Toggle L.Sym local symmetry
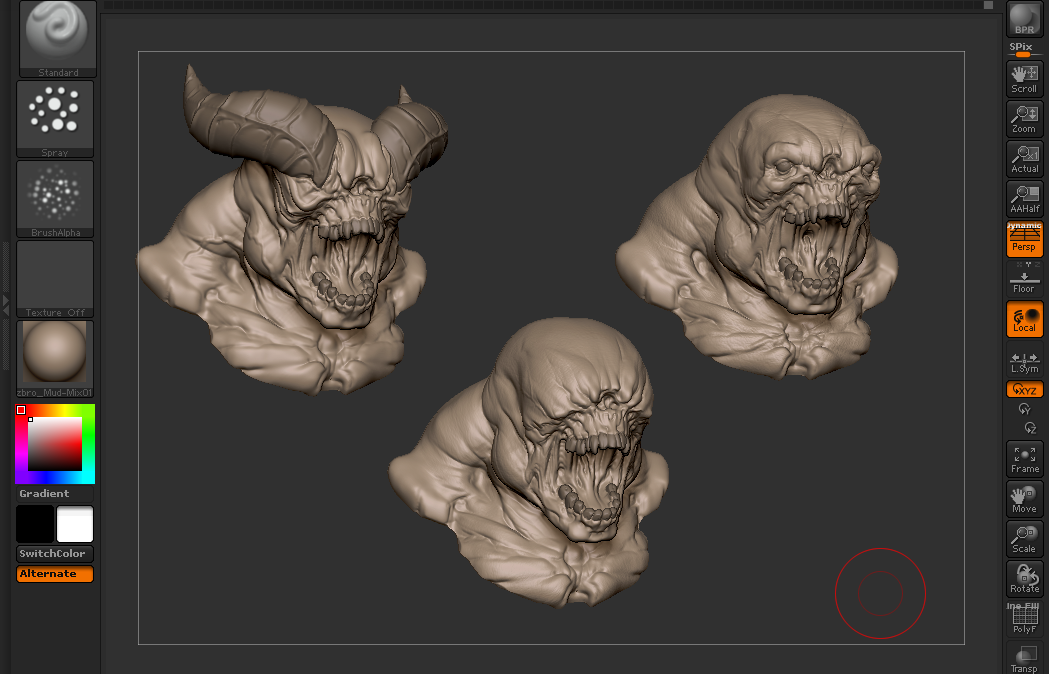The height and width of the screenshot is (674, 1049). 1024,362
